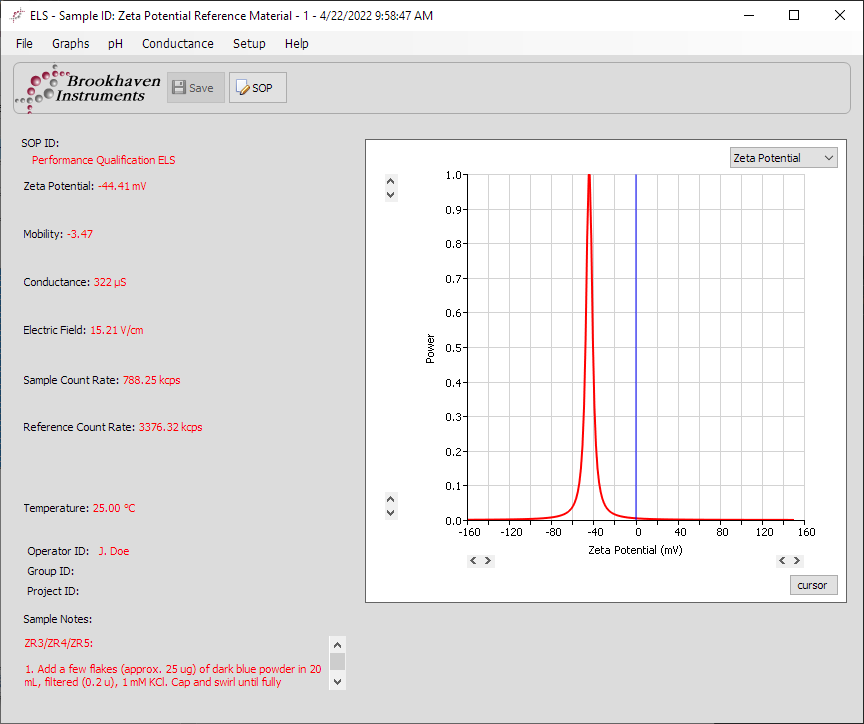Image resolution: width=864 pixels, height=724 pixels.
Task: Shift x-axis minimum right with right arrow
Action: pyautogui.click(x=487, y=561)
